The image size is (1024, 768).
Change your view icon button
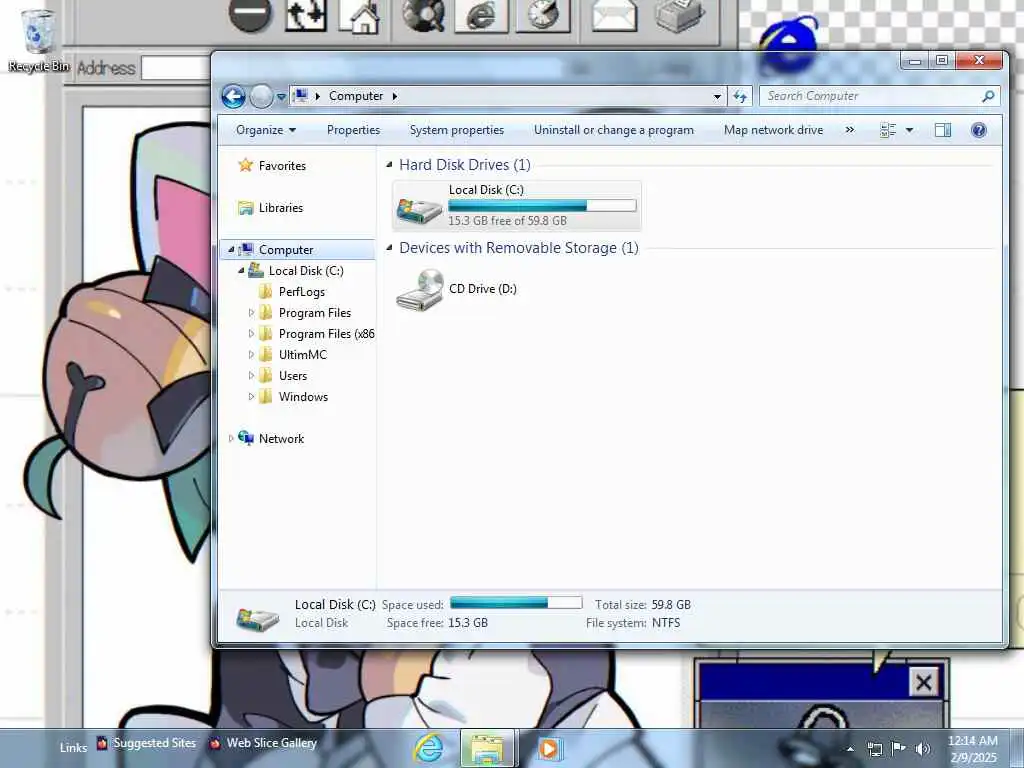click(888, 130)
